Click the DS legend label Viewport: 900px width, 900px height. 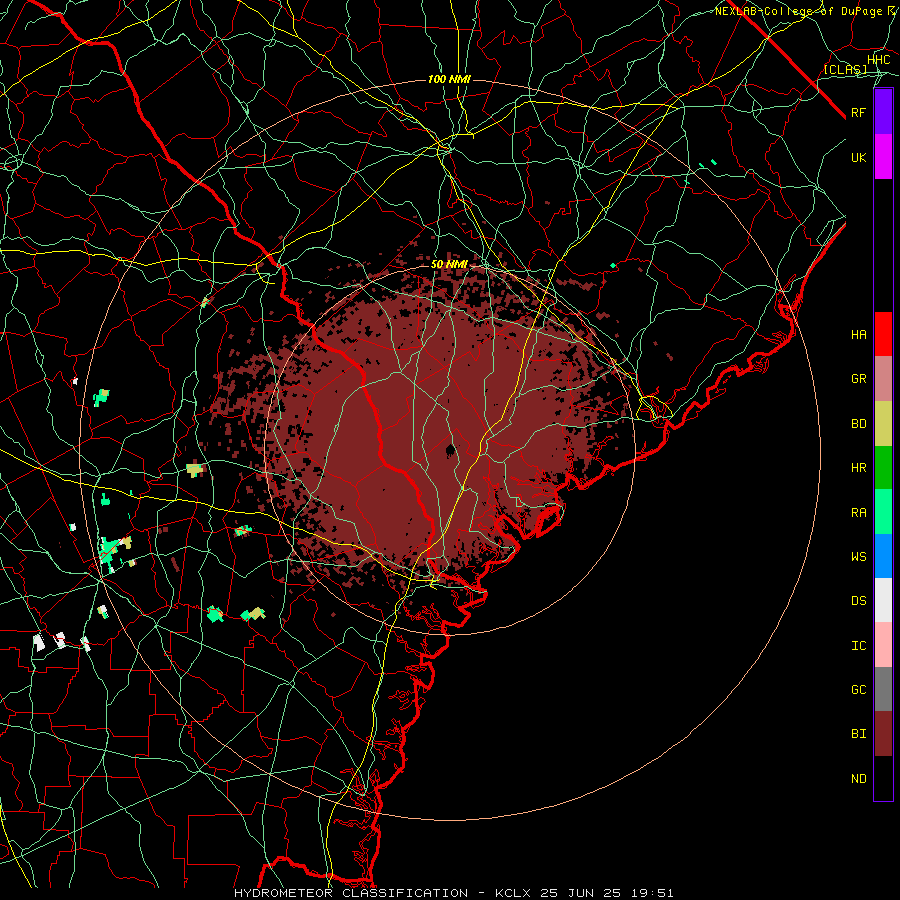[859, 600]
